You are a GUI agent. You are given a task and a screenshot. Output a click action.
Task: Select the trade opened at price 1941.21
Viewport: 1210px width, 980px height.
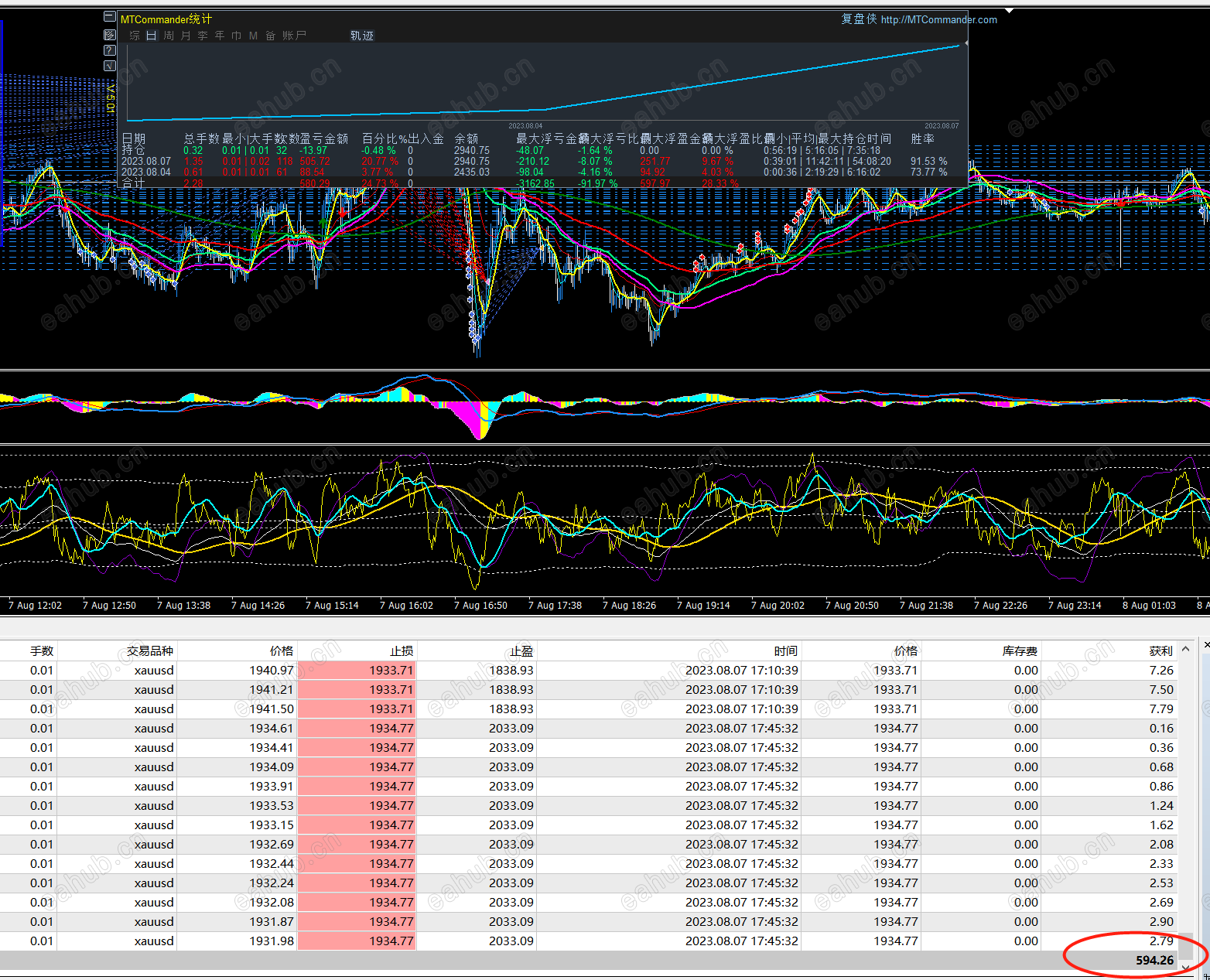pyautogui.click(x=589, y=690)
